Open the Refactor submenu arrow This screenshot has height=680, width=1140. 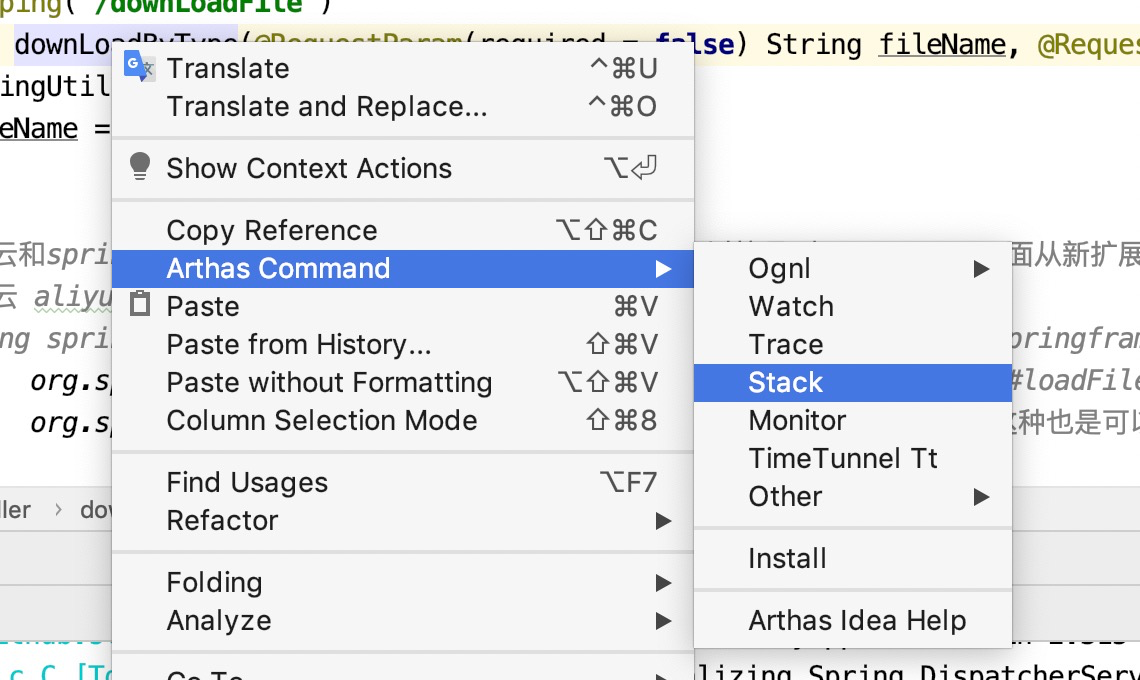[662, 521]
